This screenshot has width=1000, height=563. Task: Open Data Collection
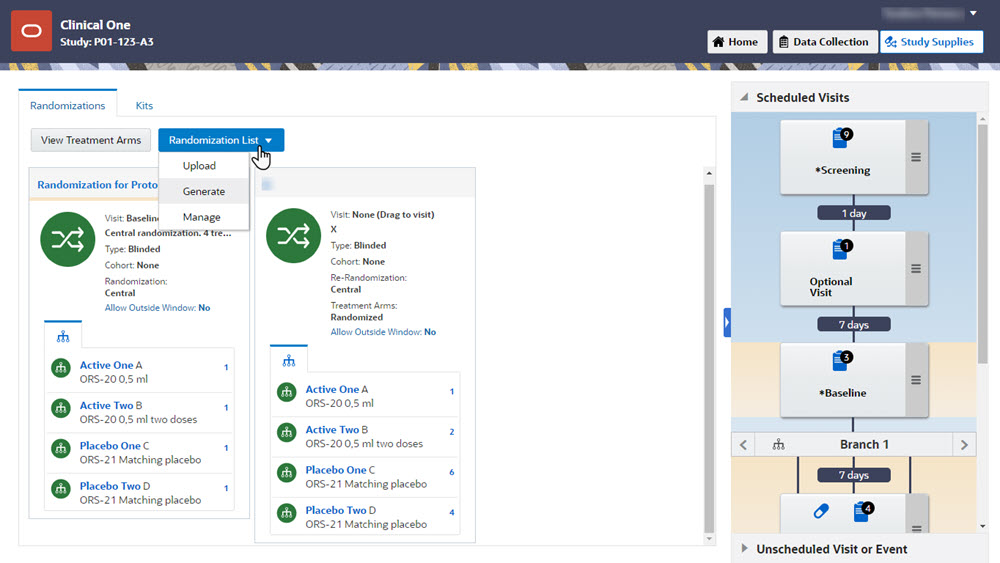(x=825, y=41)
